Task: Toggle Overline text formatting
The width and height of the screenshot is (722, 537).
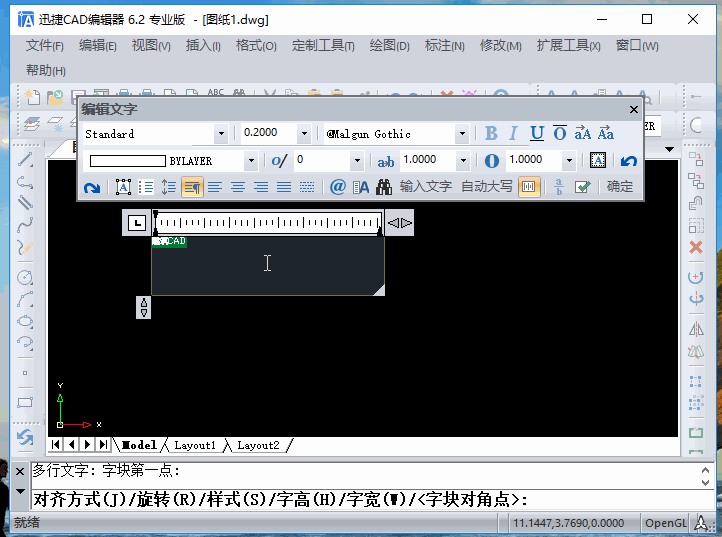Action: click(x=559, y=134)
